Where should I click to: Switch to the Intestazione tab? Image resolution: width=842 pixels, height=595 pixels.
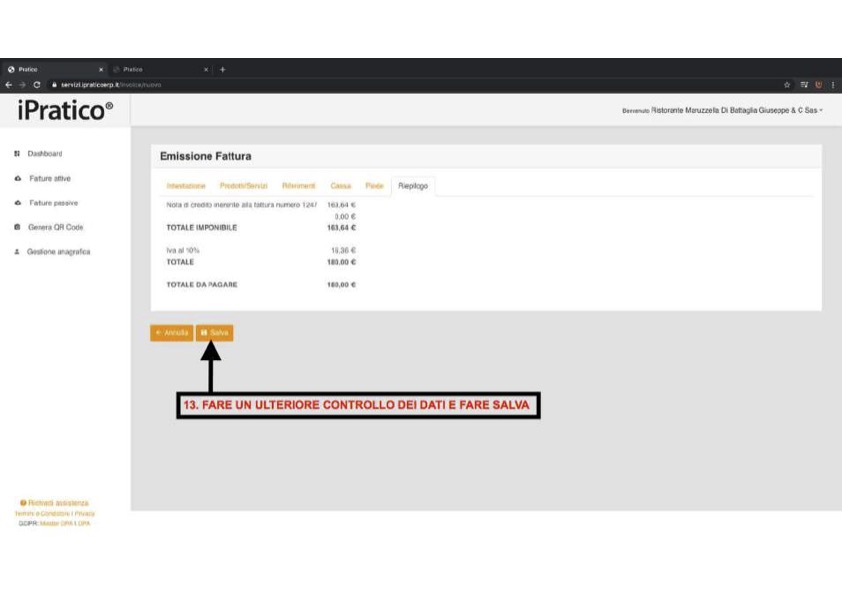185,186
